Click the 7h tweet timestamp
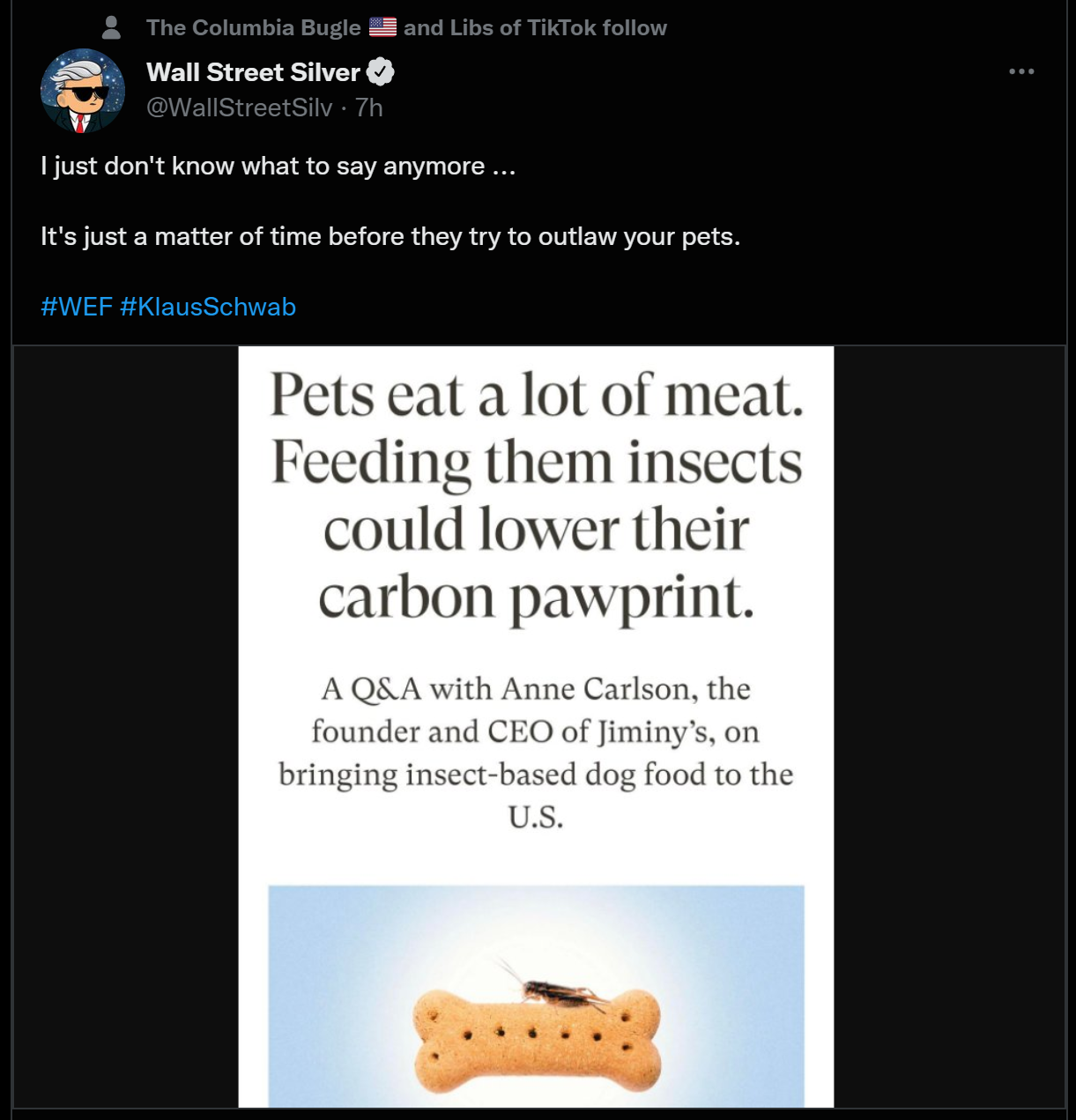Viewport: 1076px width, 1120px height. (x=368, y=108)
